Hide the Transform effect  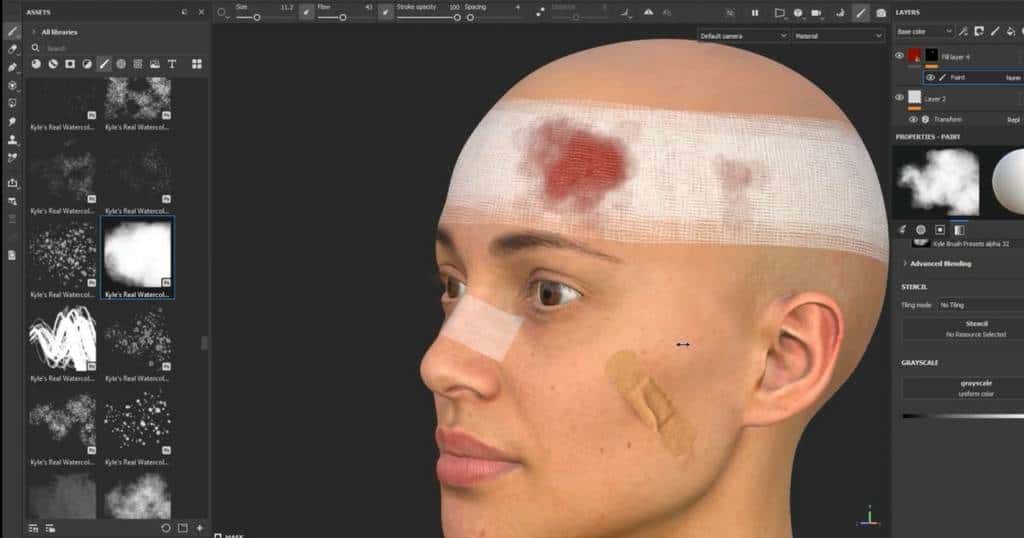click(913, 119)
